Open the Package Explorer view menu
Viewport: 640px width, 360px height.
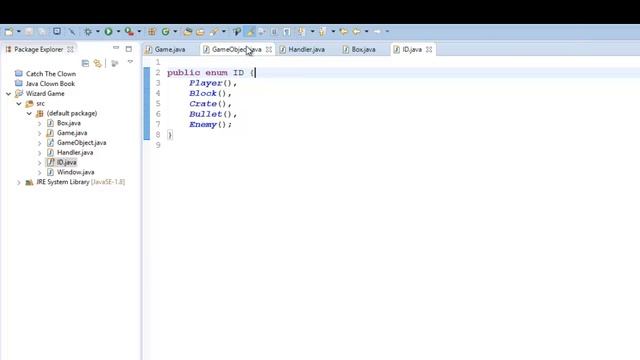[130, 62]
